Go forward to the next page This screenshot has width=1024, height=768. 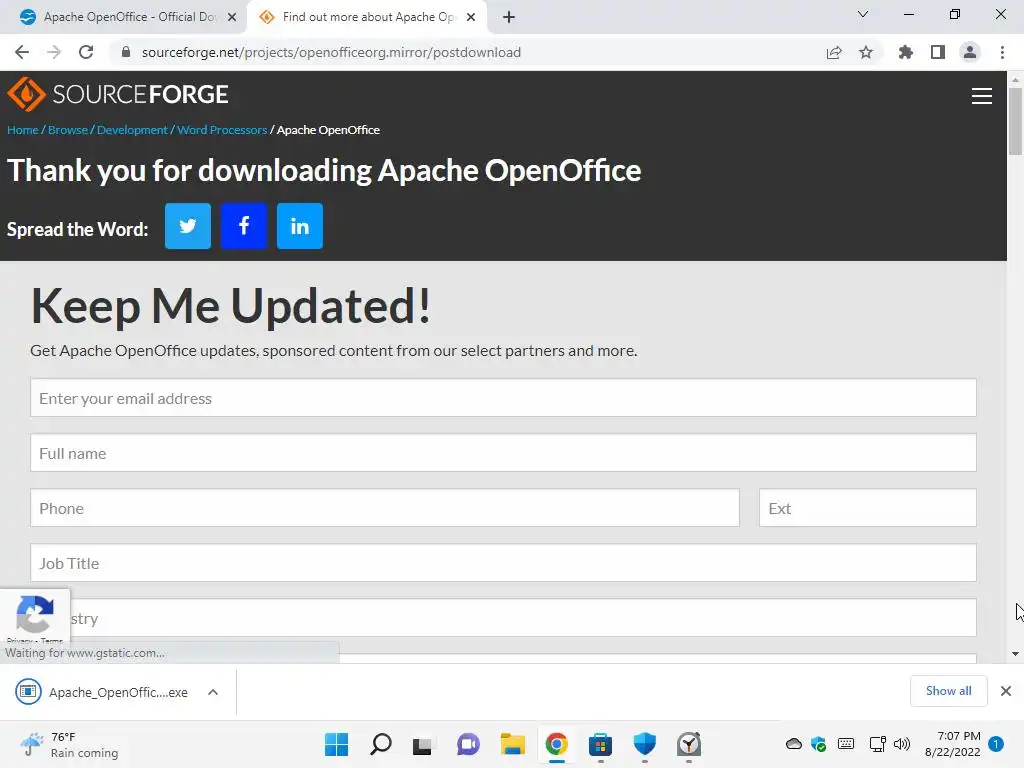[54, 52]
